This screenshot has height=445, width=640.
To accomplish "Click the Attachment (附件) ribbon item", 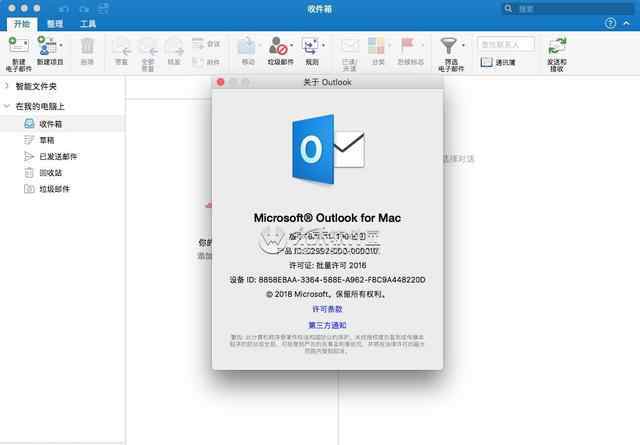I will (206, 62).
